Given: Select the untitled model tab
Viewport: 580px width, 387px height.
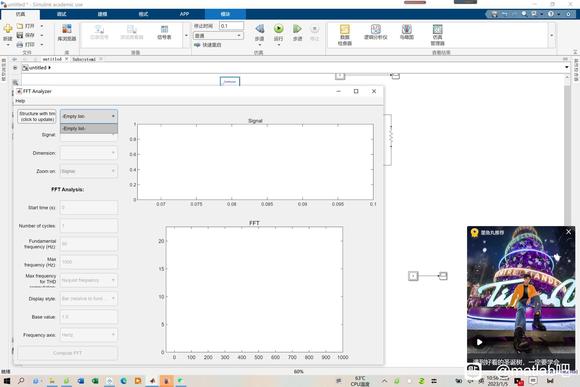Looking at the screenshot, I should [52, 59].
